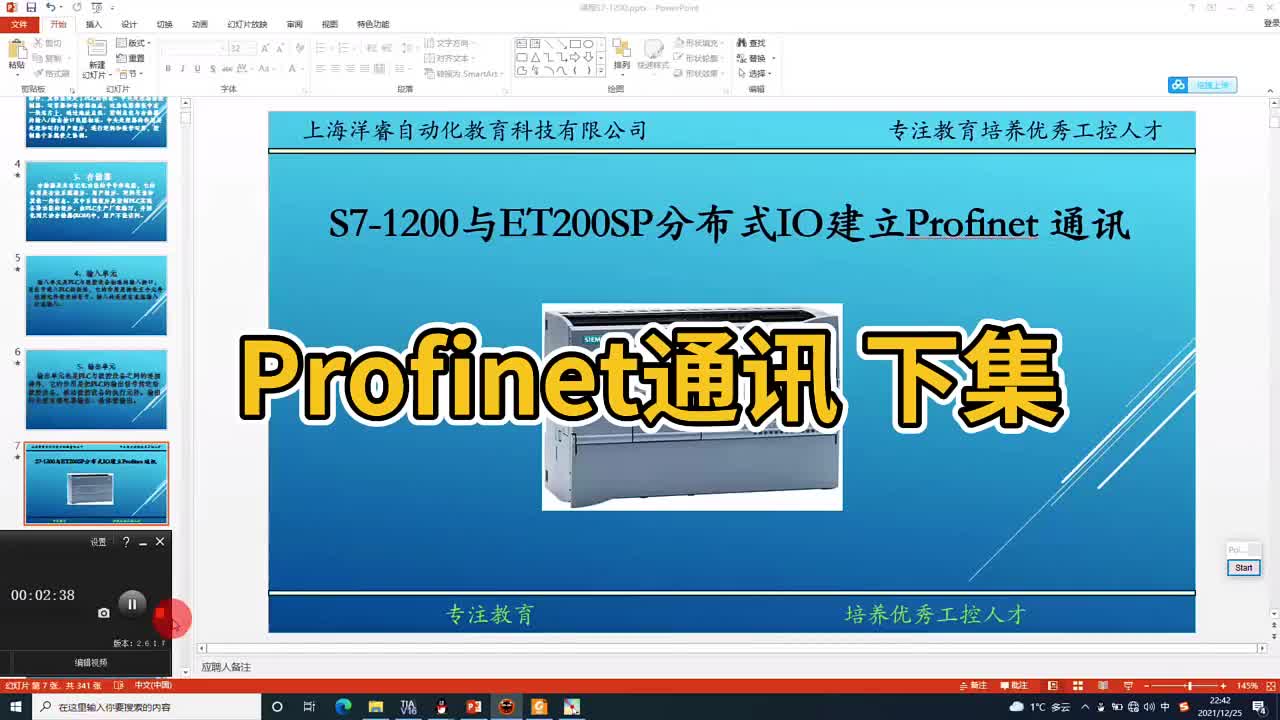Open TIA V16 from the taskbar
Image resolution: width=1280 pixels, height=720 pixels.
408,706
